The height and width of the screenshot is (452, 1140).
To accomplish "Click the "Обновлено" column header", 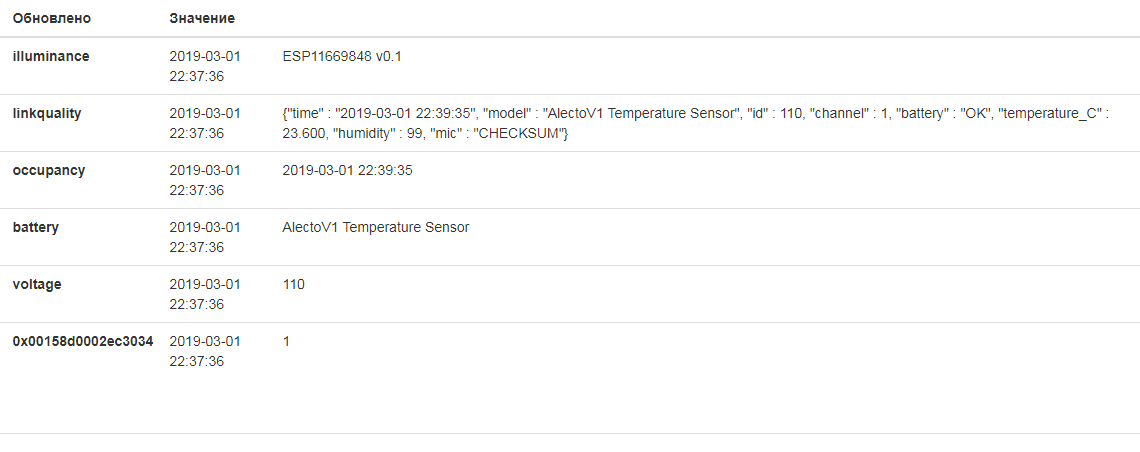I will pyautogui.click(x=51, y=18).
